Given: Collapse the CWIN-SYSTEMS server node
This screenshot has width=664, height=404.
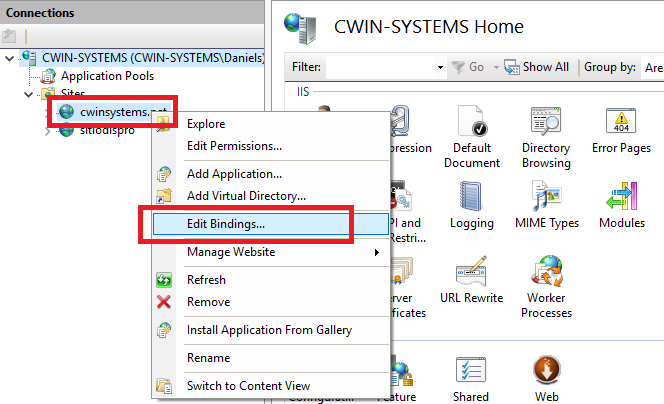Looking at the screenshot, I should coord(10,58).
